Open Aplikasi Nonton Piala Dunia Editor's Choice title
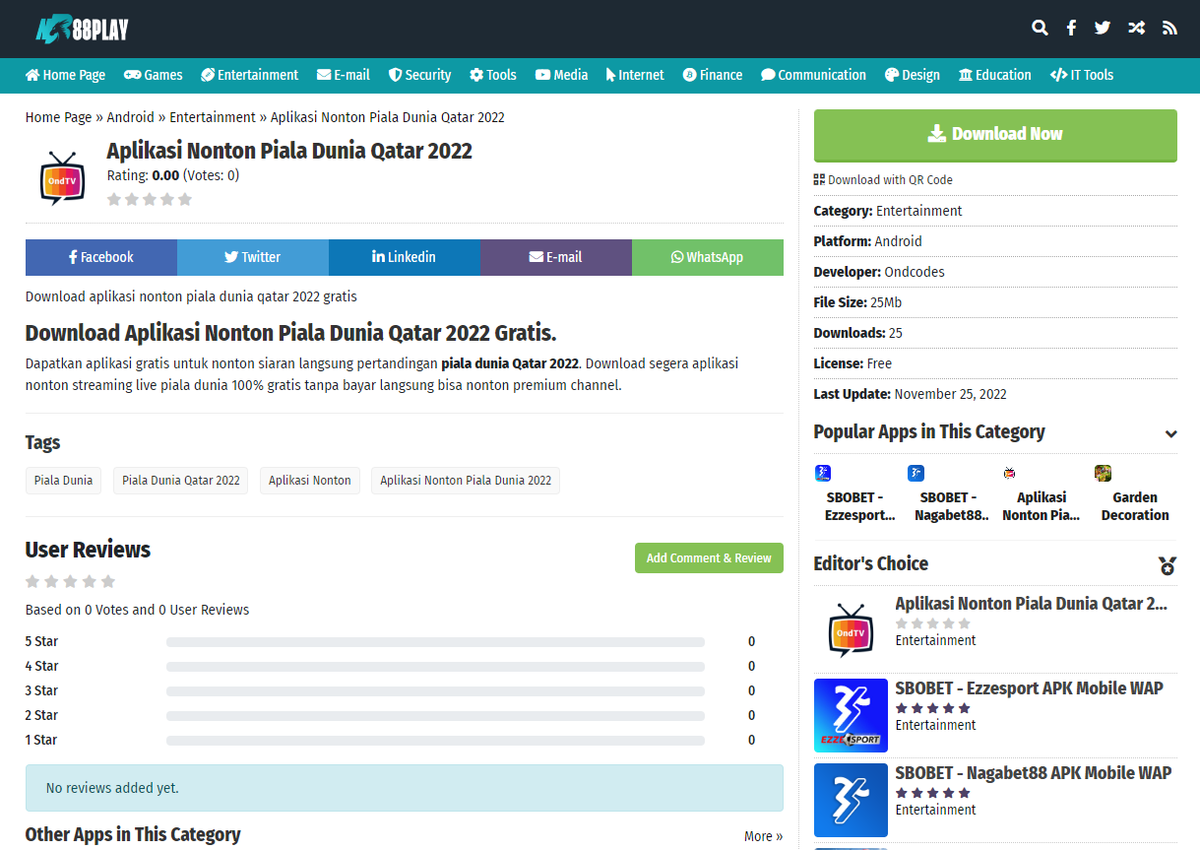Image resolution: width=1200 pixels, height=850 pixels. point(1031,604)
